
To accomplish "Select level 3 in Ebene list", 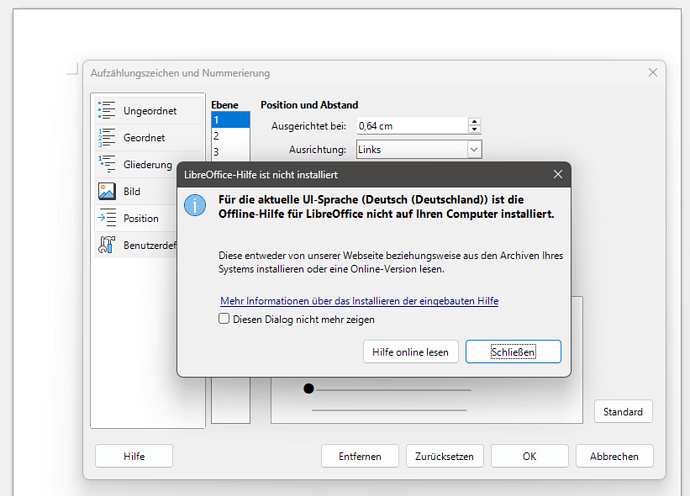I will click(x=231, y=151).
